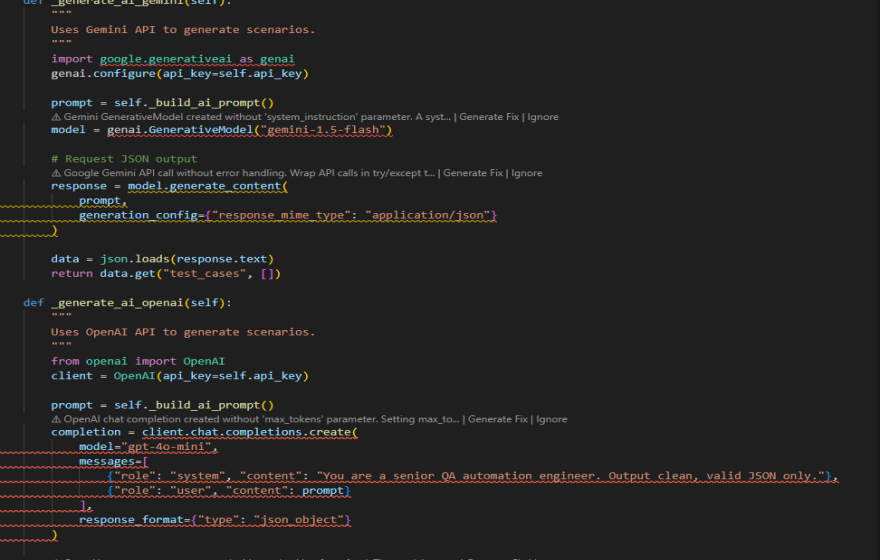
Task: Click the 'prompt,' argument in generate_content
Action: (103, 200)
